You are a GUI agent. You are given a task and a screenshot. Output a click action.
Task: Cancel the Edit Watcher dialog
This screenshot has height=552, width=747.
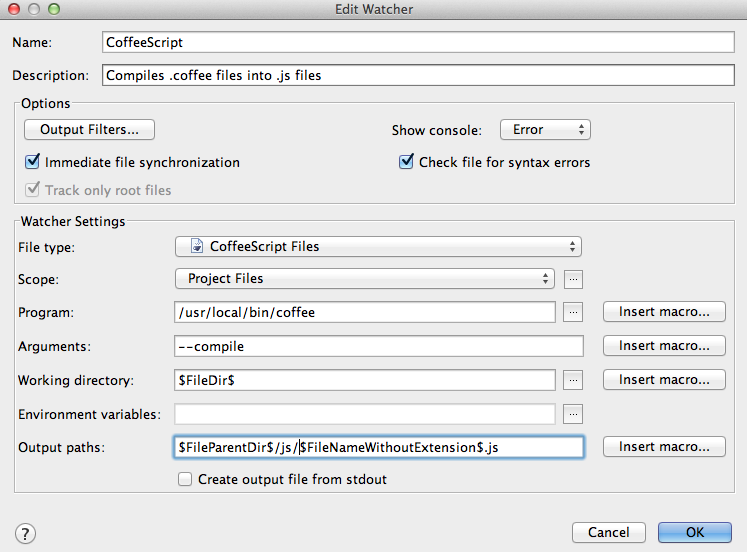click(609, 532)
